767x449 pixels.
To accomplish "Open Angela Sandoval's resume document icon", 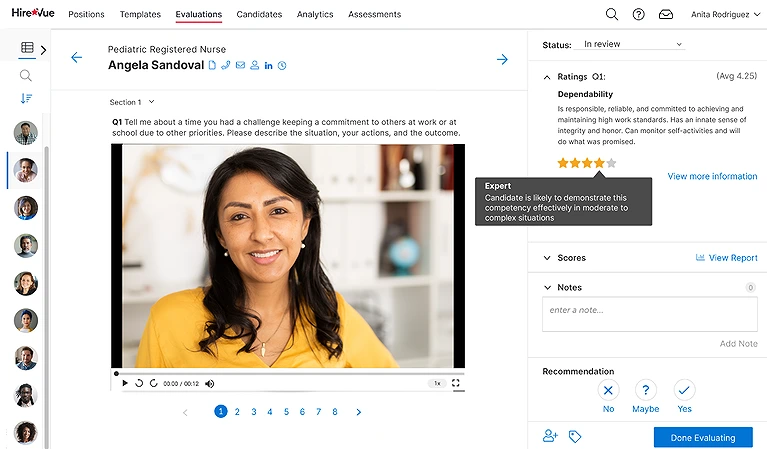I will point(212,65).
